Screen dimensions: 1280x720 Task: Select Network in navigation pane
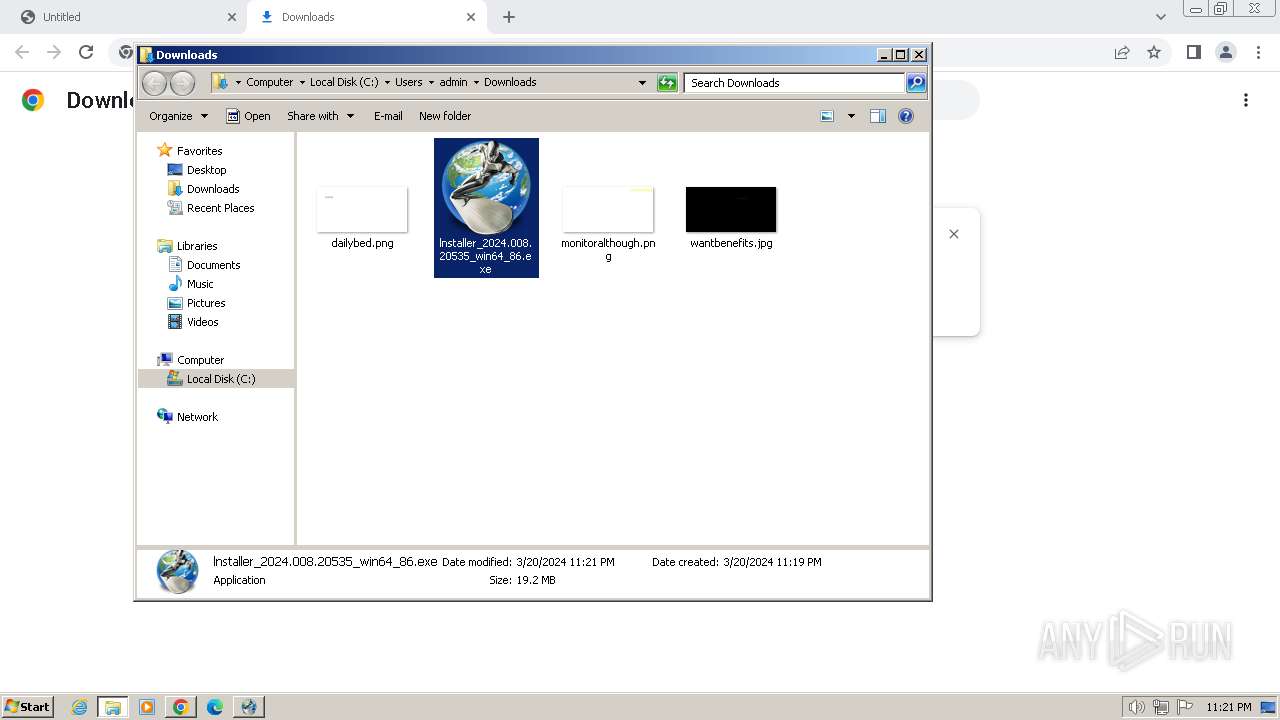(x=197, y=417)
